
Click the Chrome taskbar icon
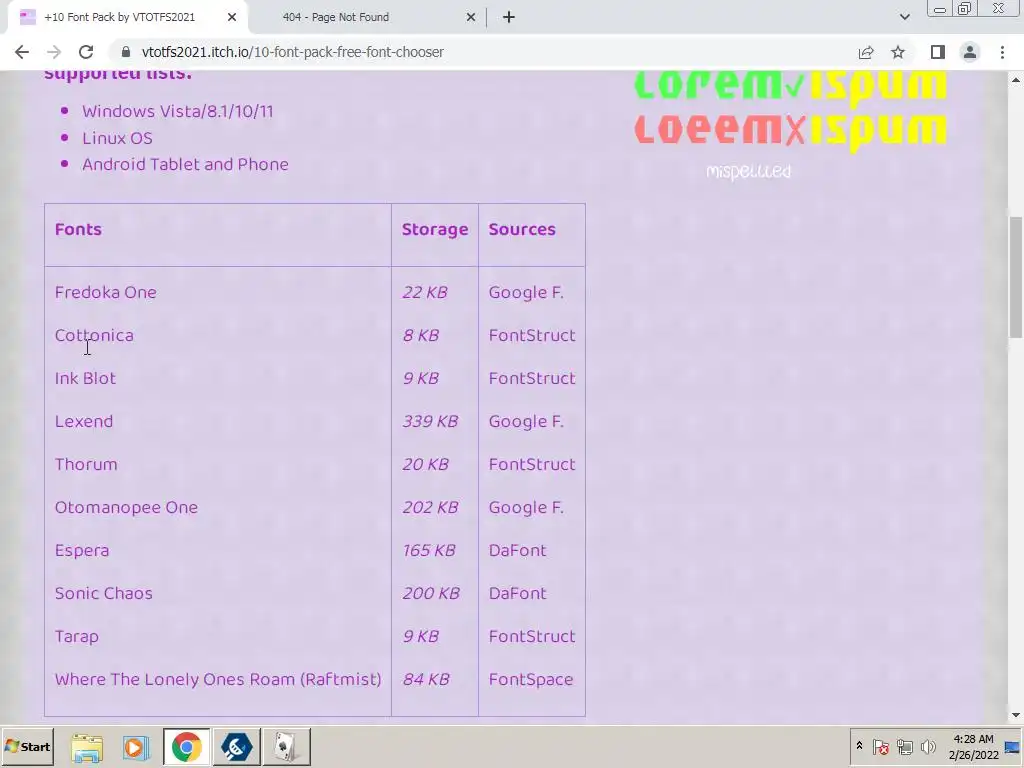[187, 747]
